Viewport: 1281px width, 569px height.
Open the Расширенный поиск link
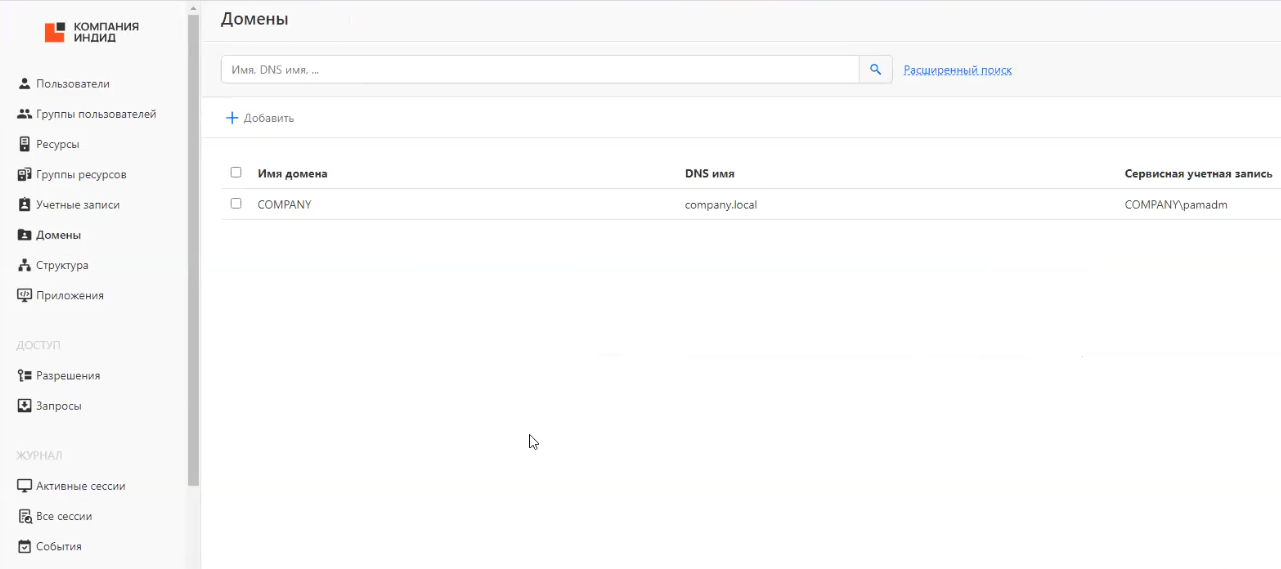[957, 70]
